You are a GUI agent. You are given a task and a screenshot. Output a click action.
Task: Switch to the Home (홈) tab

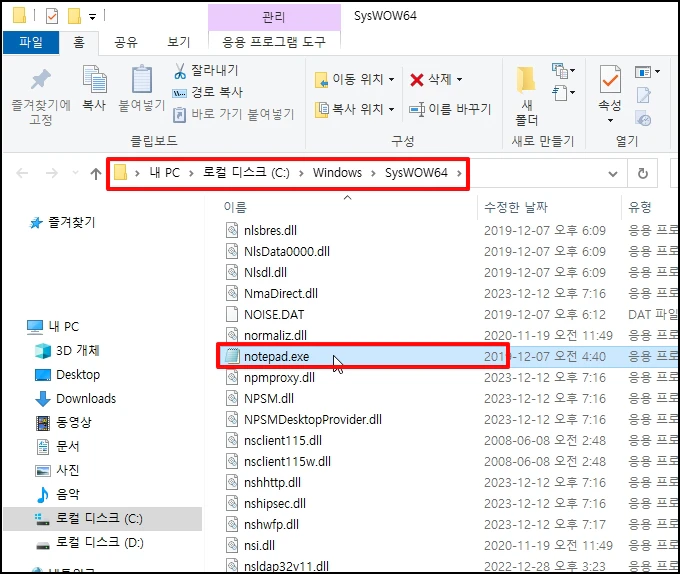point(79,42)
